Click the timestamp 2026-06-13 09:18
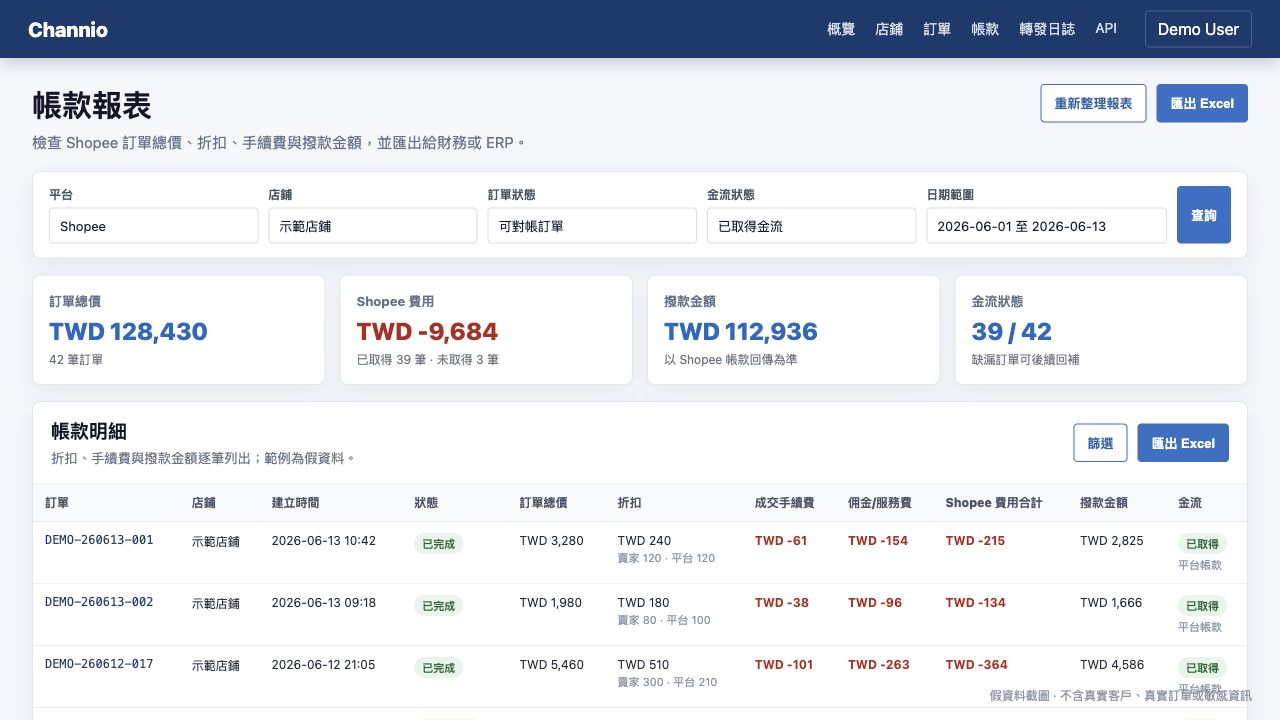Image resolution: width=1280 pixels, height=720 pixels. pos(323,603)
